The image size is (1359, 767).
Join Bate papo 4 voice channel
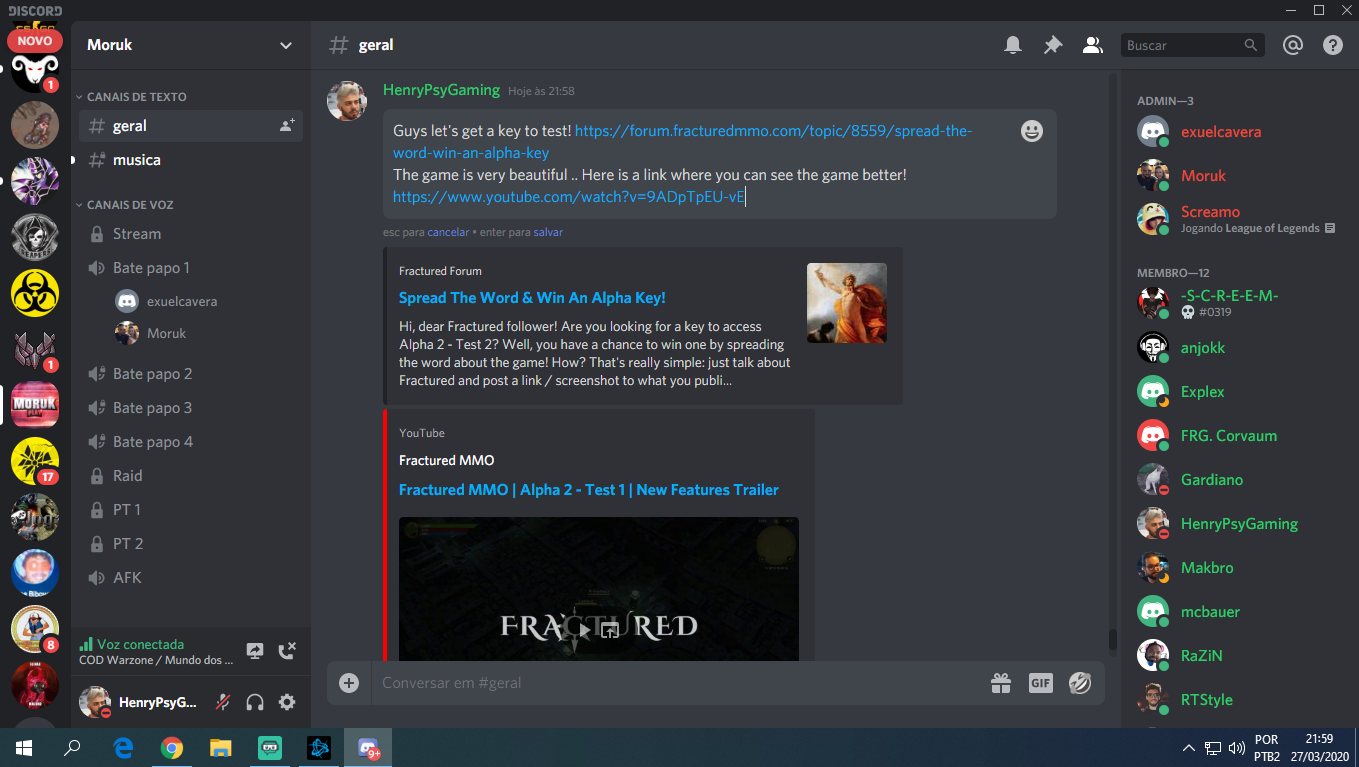click(190, 442)
